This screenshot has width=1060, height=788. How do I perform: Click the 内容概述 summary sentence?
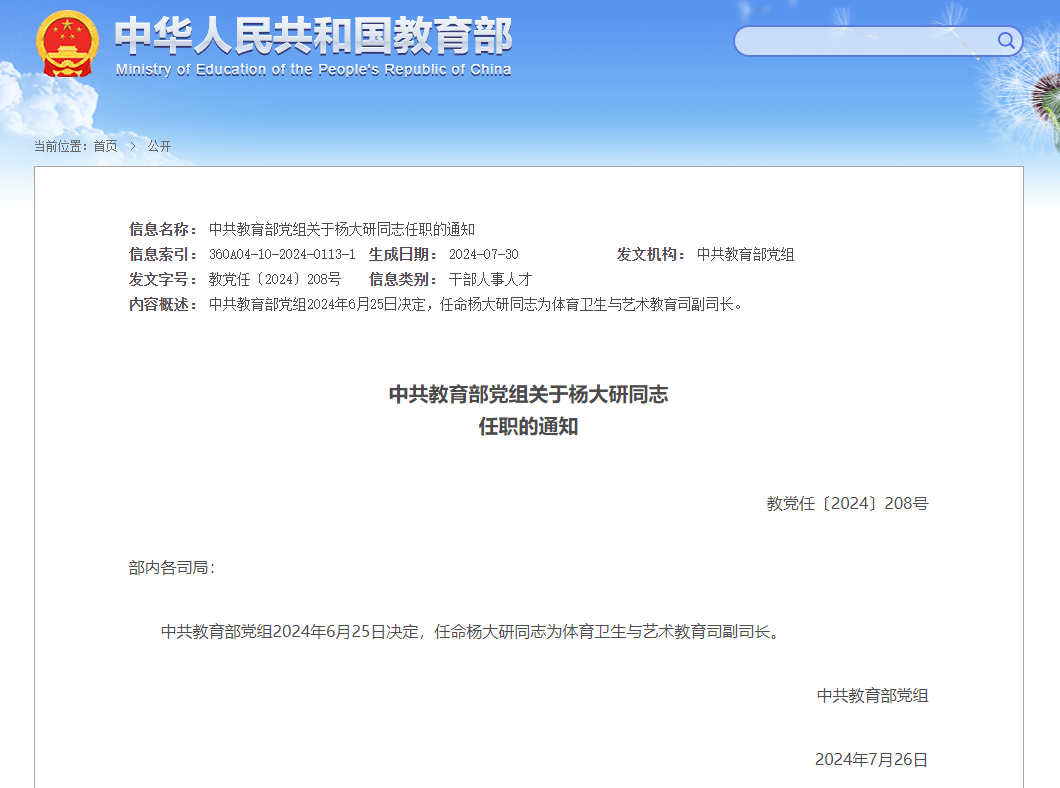pos(477,304)
